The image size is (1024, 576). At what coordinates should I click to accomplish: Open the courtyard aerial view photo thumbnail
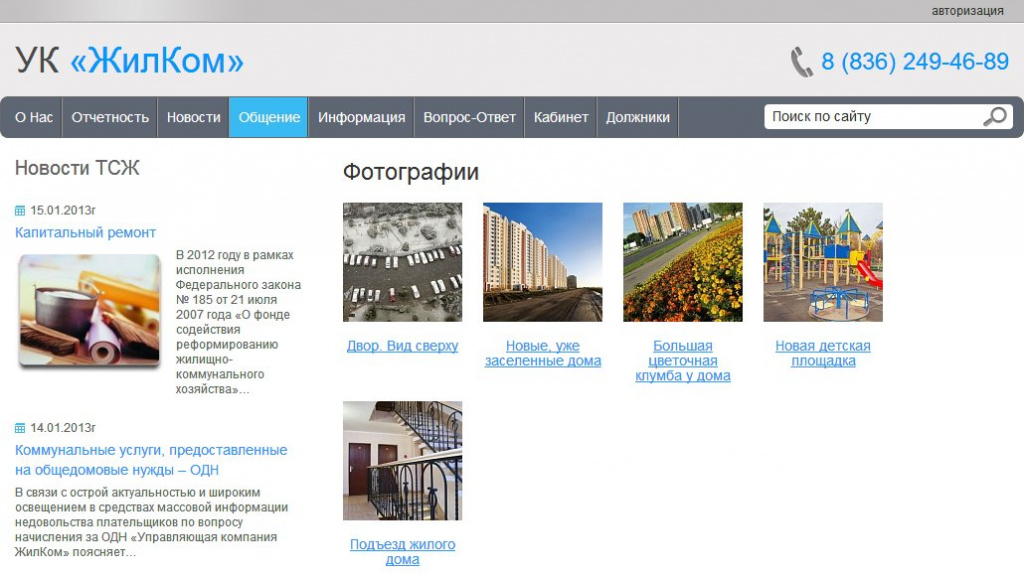[x=402, y=262]
